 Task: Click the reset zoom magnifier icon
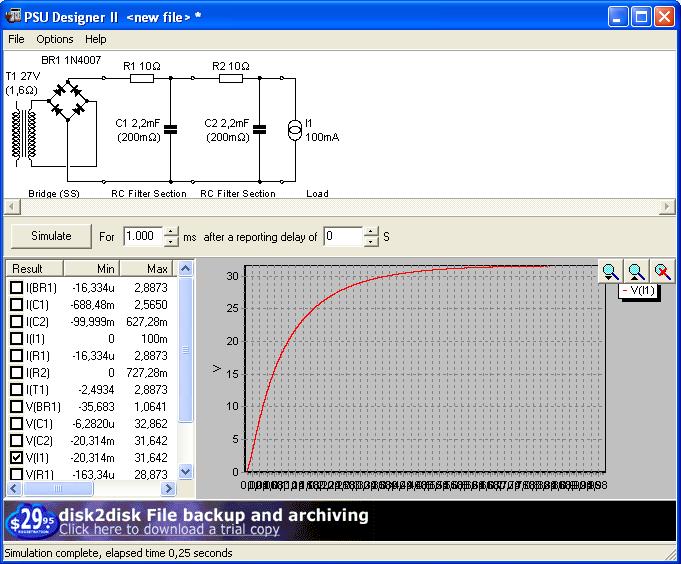pos(661,271)
